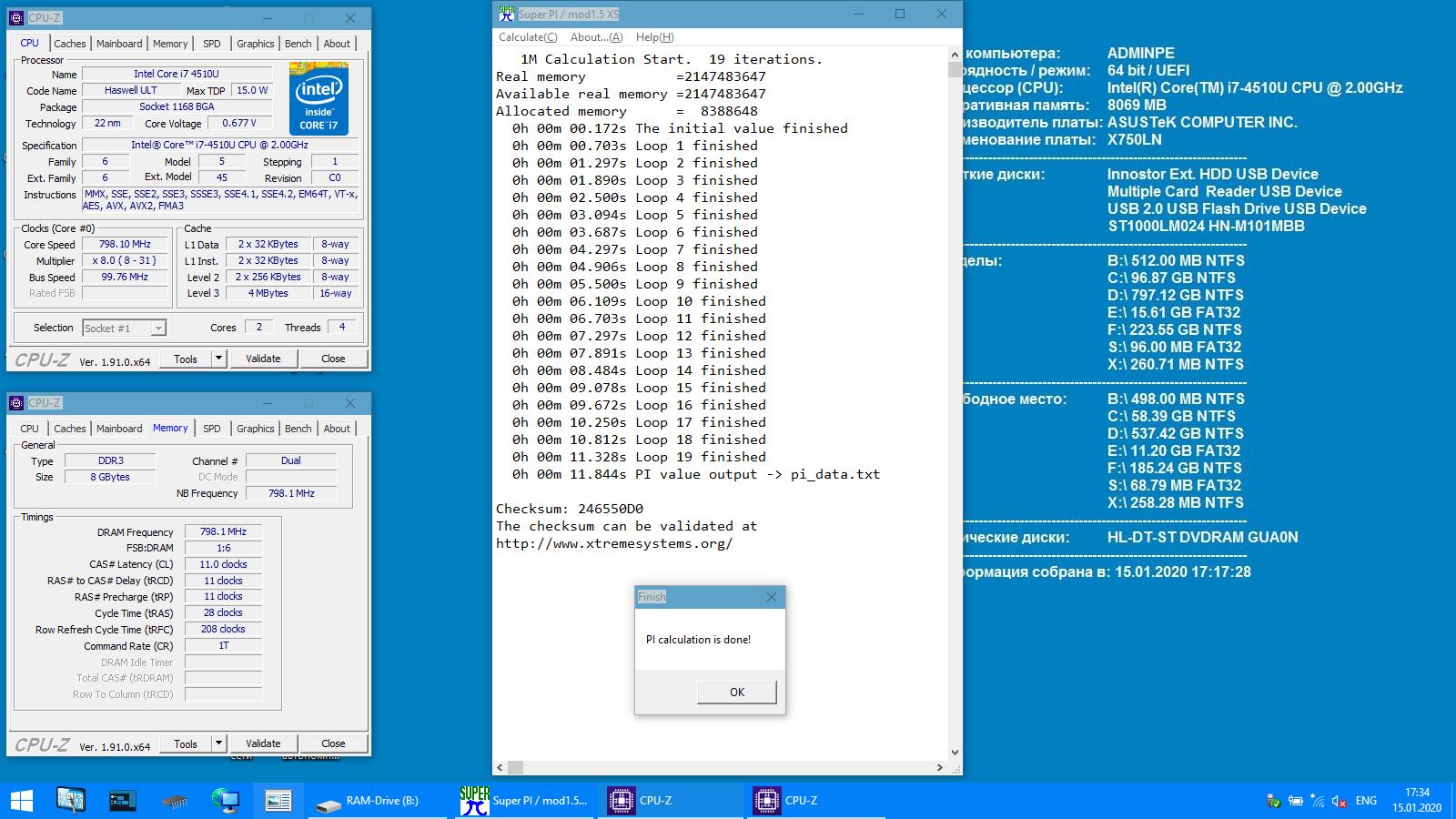The image size is (1456, 819).
Task: Open About tab in top CPU-Z
Action: pos(337,44)
